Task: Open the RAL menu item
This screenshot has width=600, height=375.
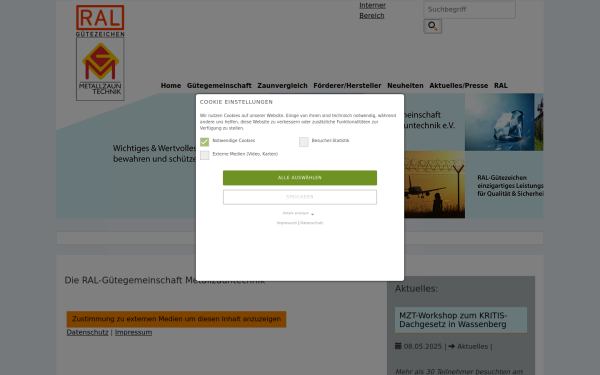Action: coord(501,86)
